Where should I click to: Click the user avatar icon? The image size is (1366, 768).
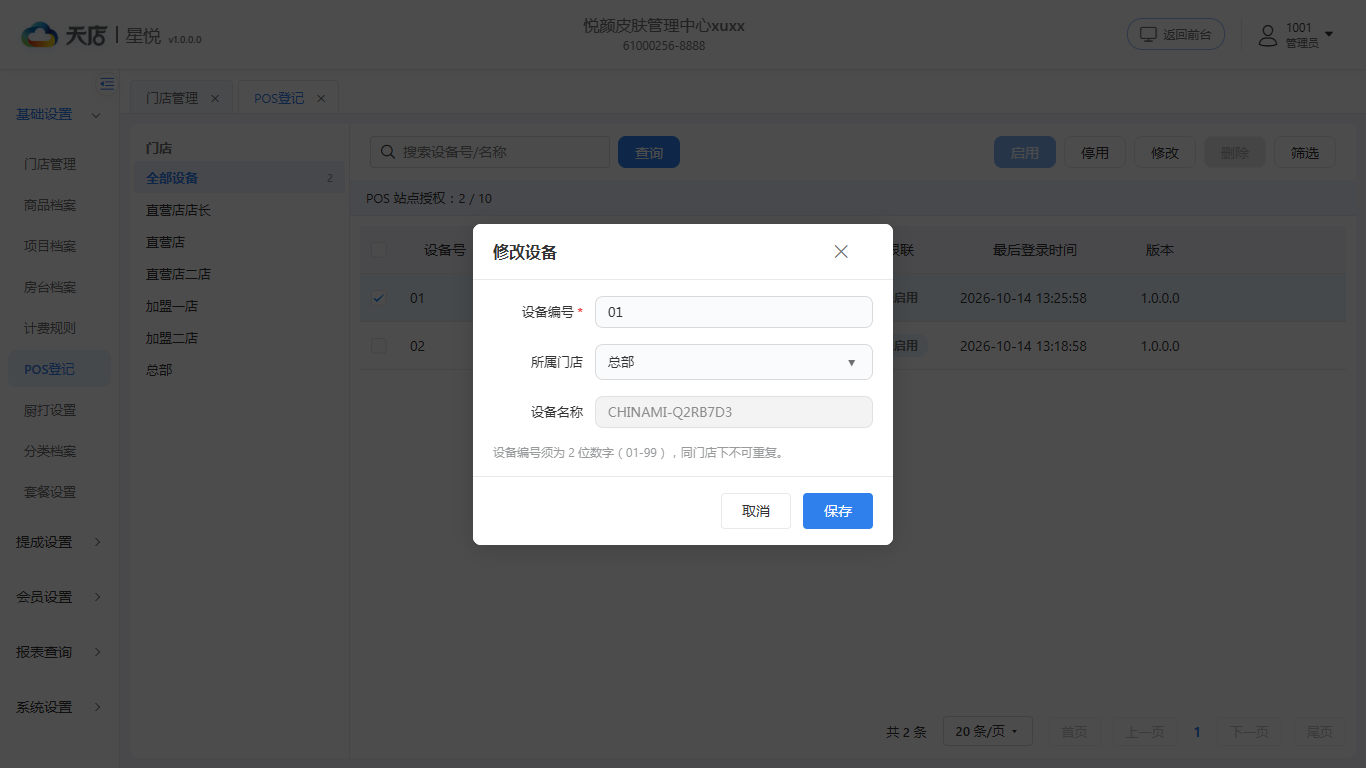[1268, 36]
